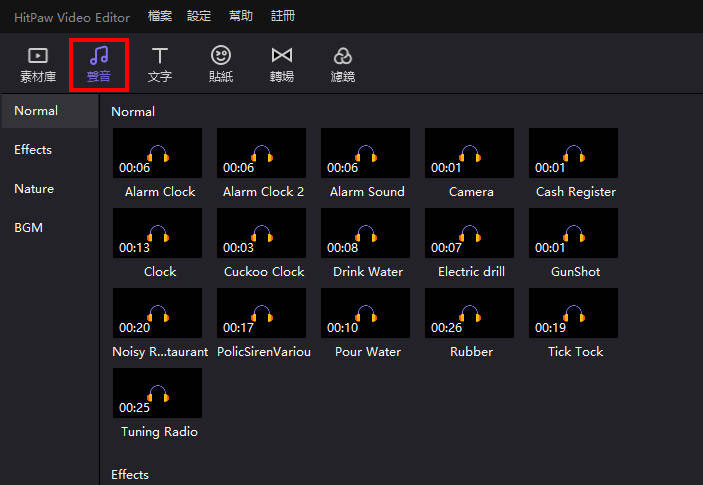Select the Noisy Restaurant sound thumbnail

click(x=157, y=313)
